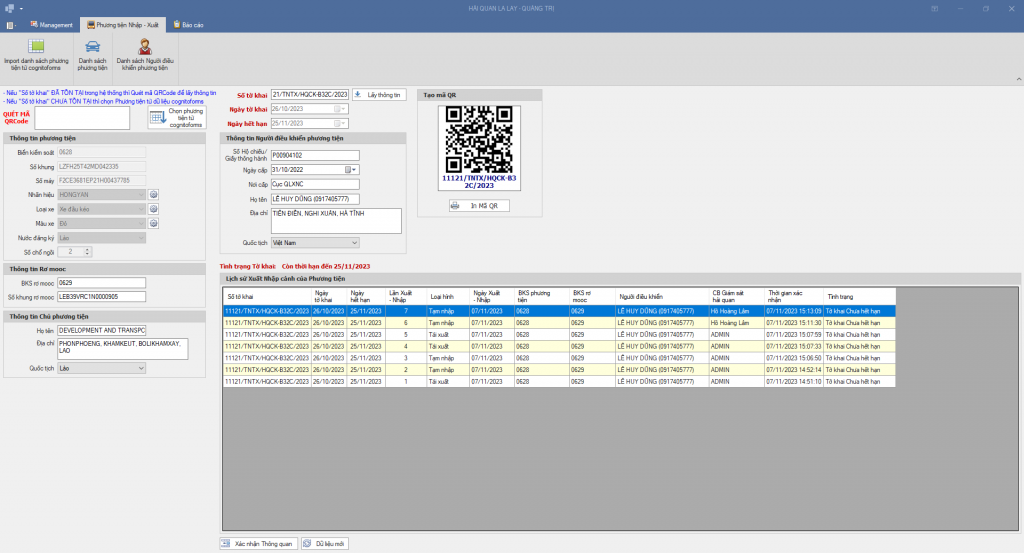Viewport: 1024px width, 553px height.
Task: Collapse the ribbon with the chevron
Action: [1018, 79]
